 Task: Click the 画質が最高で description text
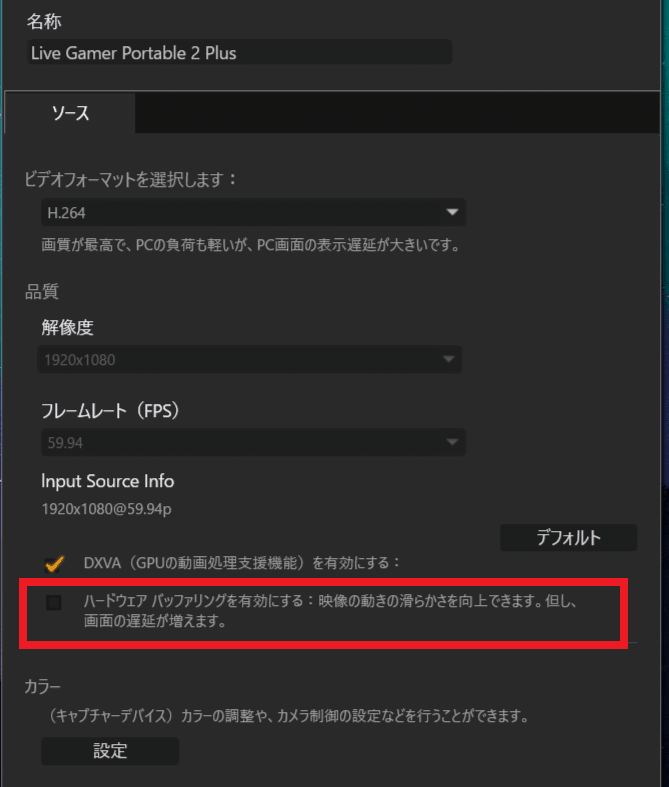pyautogui.click(x=251, y=245)
